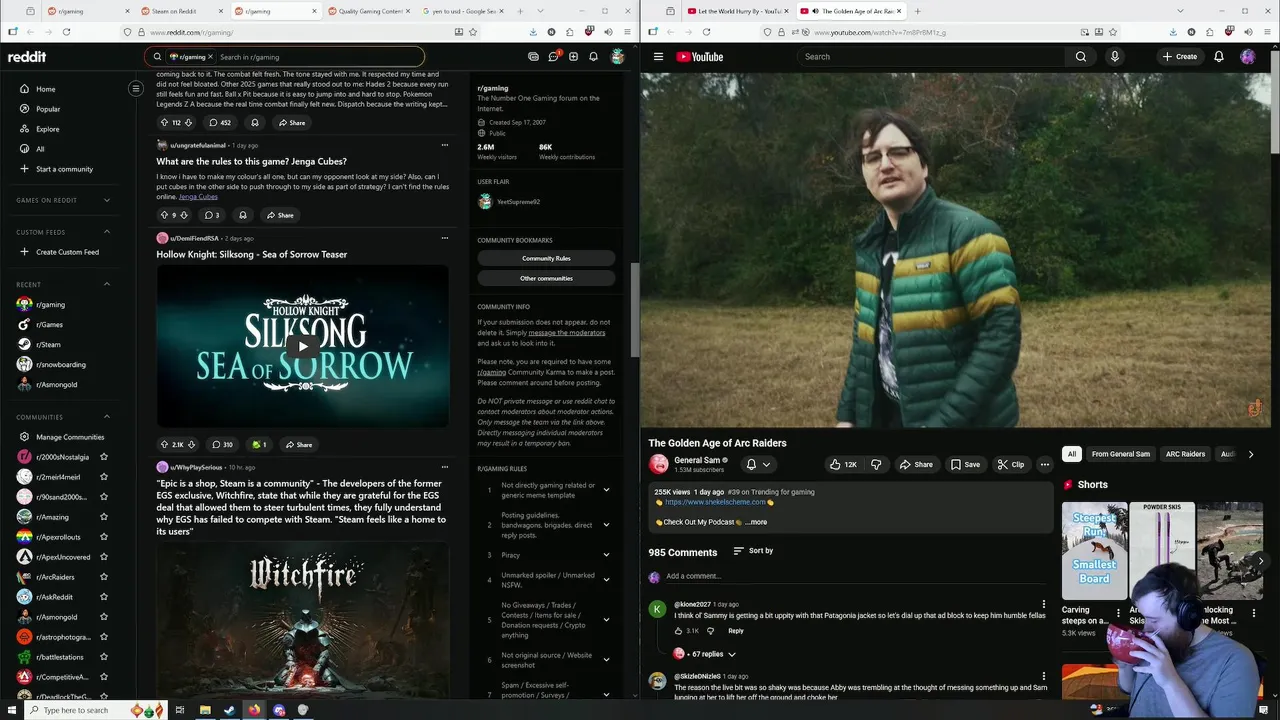1280x720 pixels.
Task: Open Reddit user avatar menu
Action: click(x=618, y=57)
